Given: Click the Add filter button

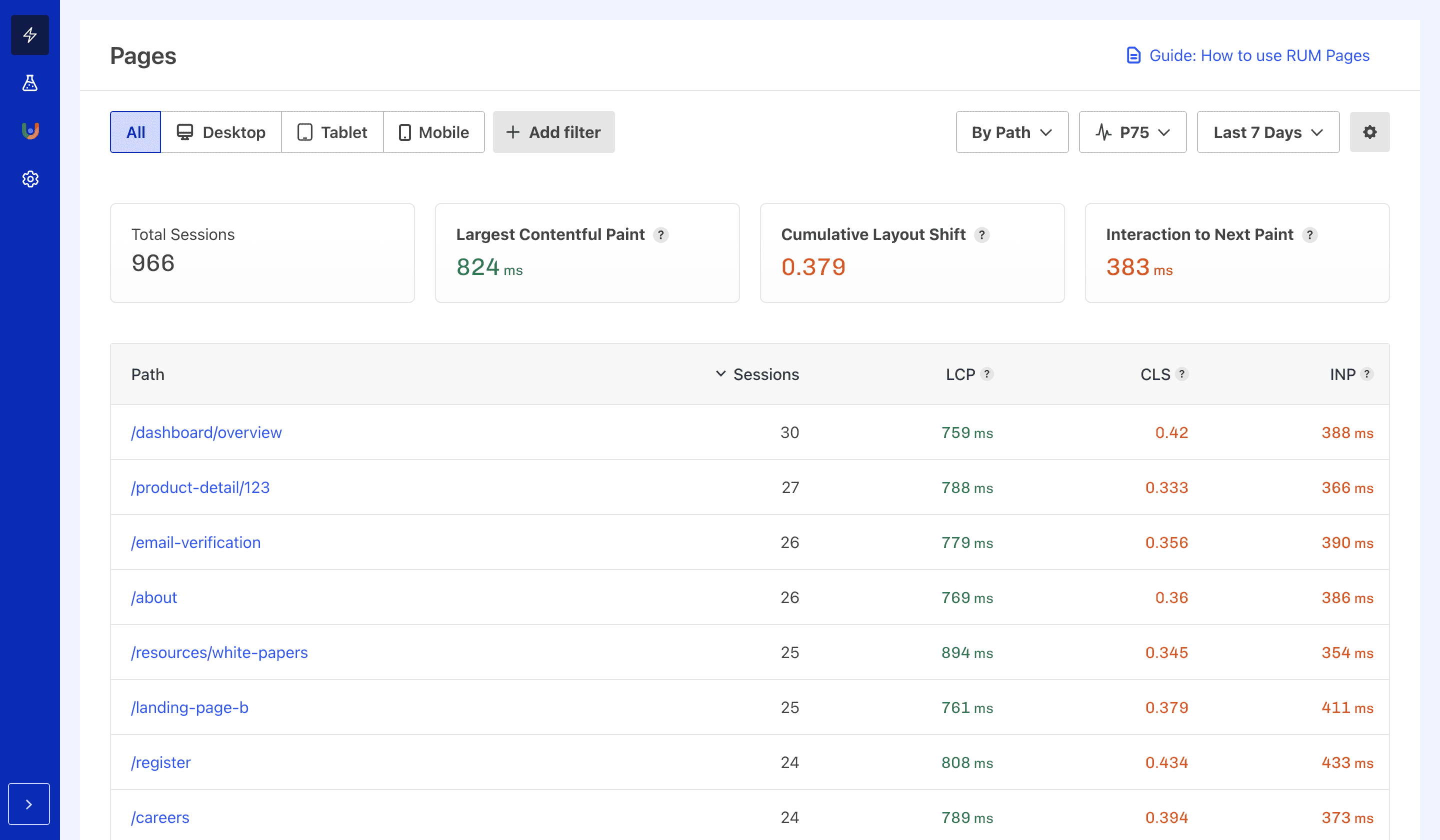Looking at the screenshot, I should 553,132.
